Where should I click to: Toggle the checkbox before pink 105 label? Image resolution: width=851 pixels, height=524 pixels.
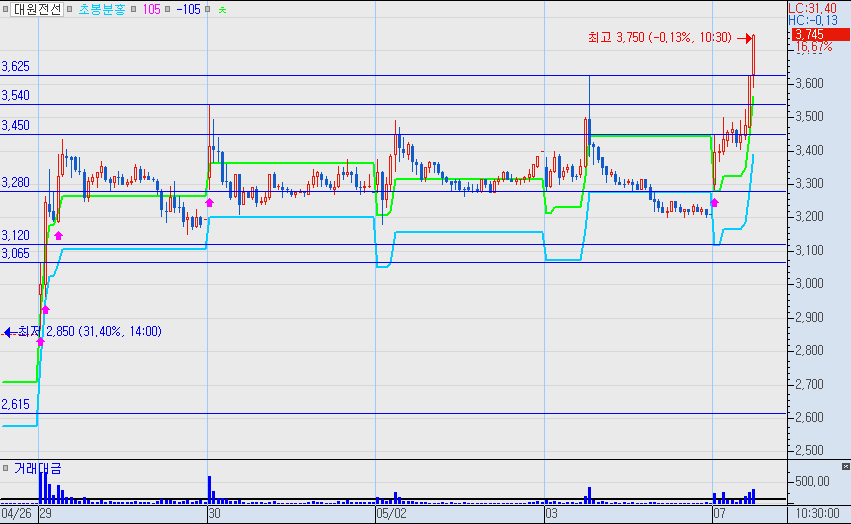point(133,9)
